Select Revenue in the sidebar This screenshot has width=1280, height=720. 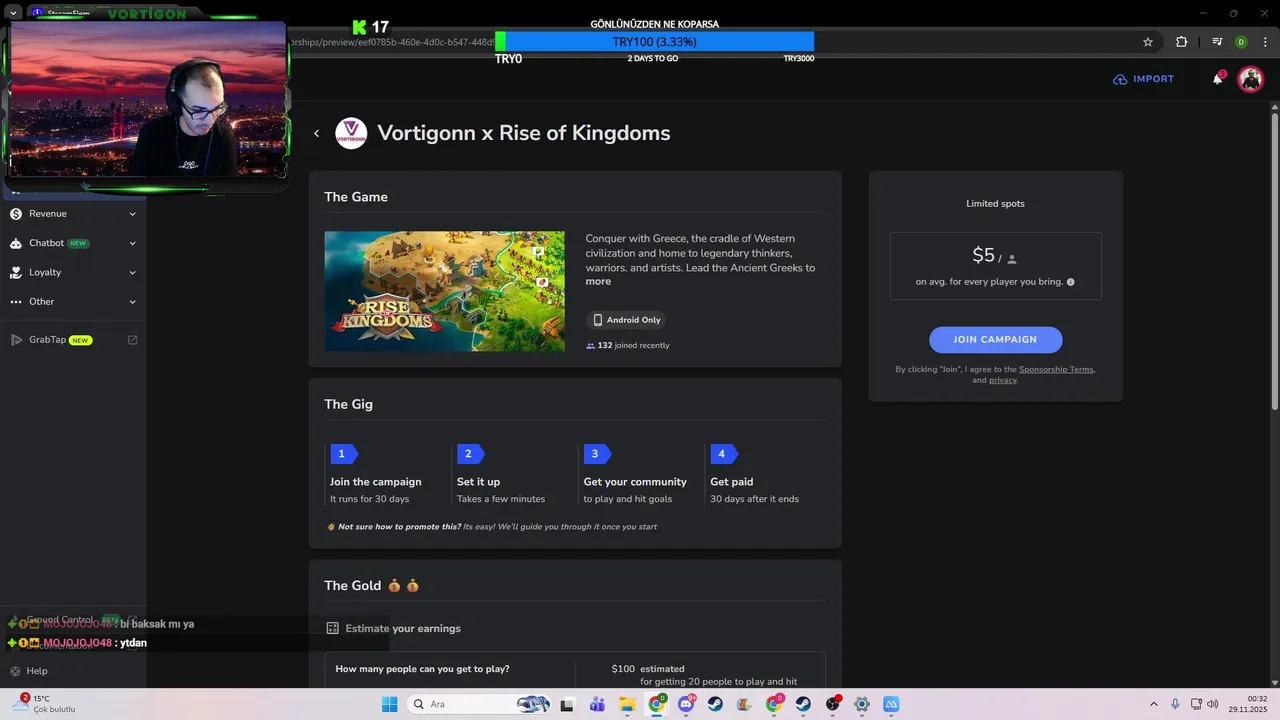point(48,214)
